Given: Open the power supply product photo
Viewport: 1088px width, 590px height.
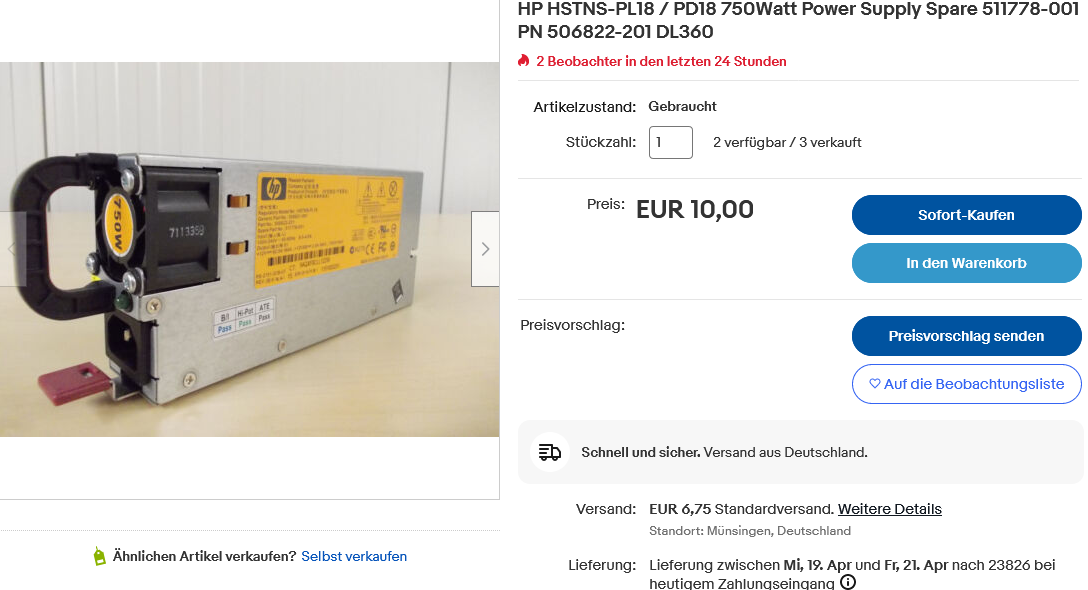Looking at the screenshot, I should pyautogui.click(x=249, y=249).
